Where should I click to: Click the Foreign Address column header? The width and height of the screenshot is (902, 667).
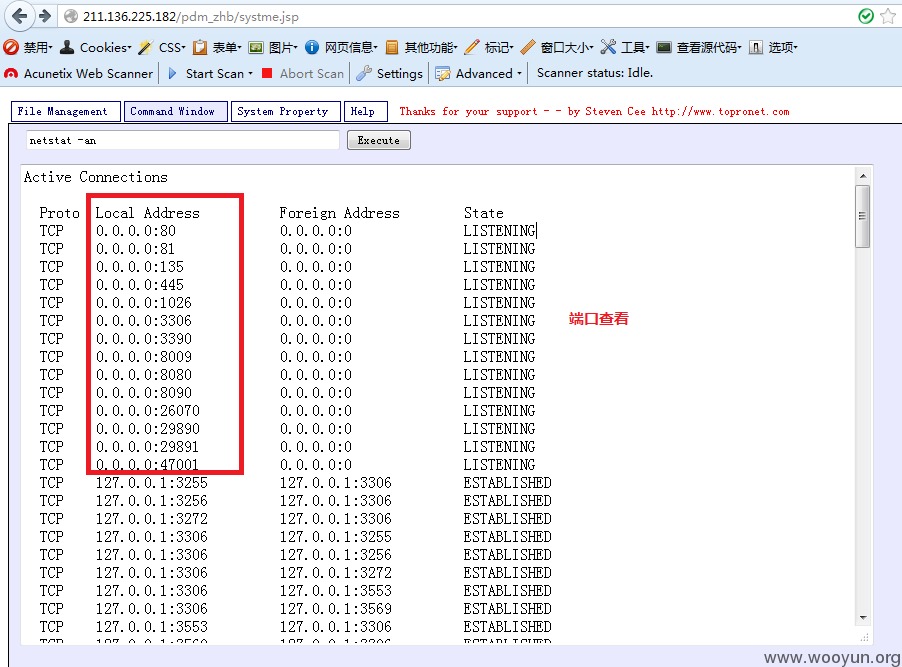pyautogui.click(x=339, y=213)
